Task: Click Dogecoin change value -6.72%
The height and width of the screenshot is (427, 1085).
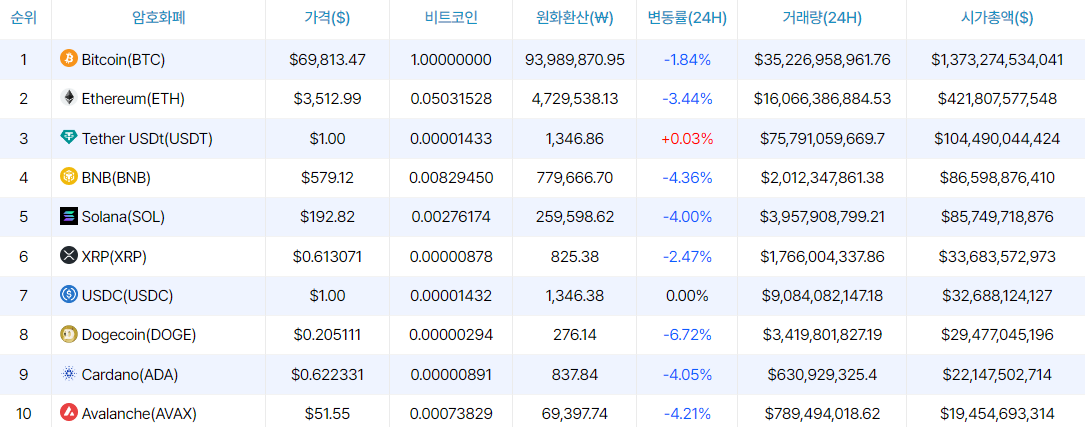Action: click(687, 335)
